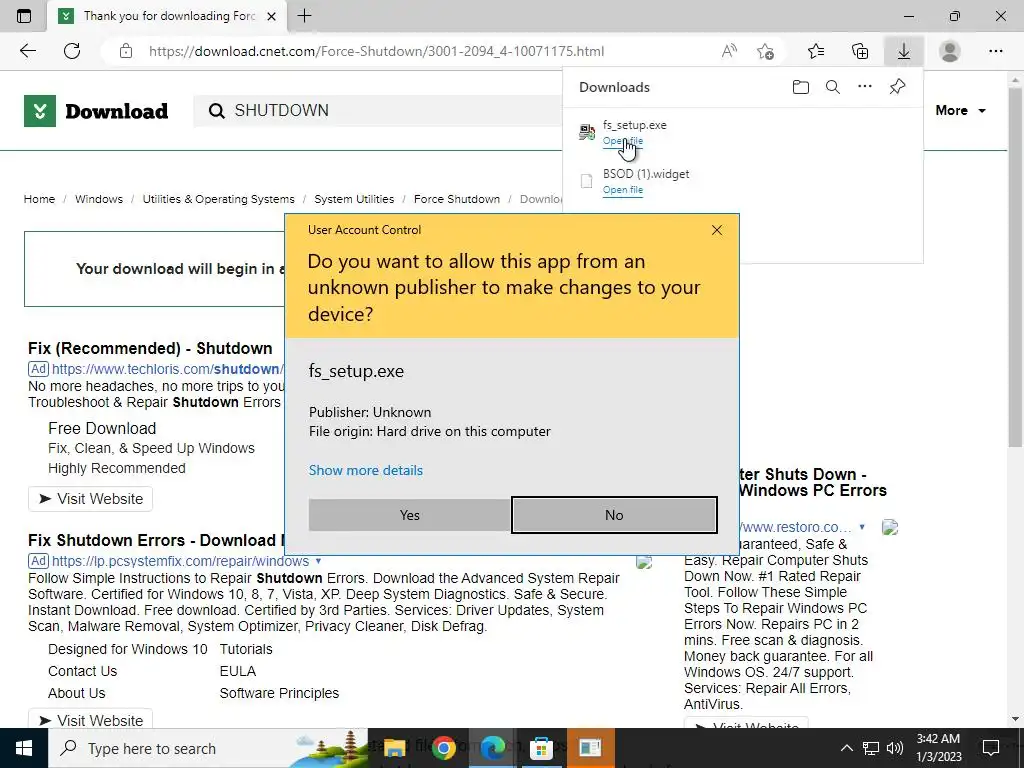Image resolution: width=1024 pixels, height=768 pixels.
Task: View site information via the lock icon
Action: pyautogui.click(x=126, y=51)
